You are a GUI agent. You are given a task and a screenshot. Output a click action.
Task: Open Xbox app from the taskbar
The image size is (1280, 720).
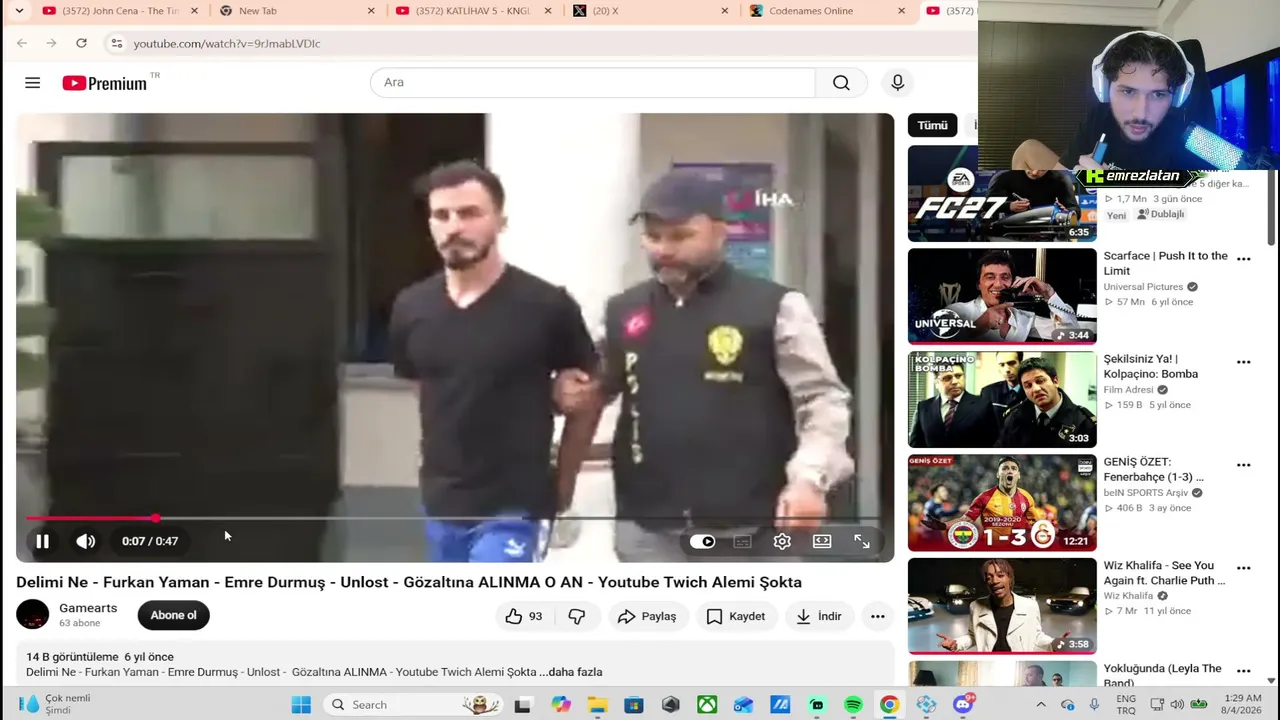coord(707,705)
